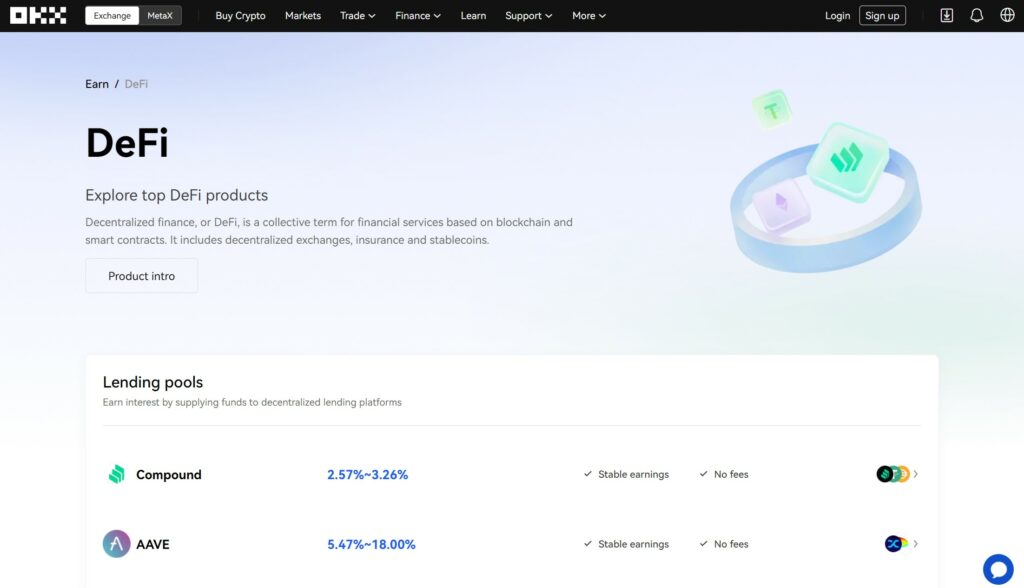Image resolution: width=1024 pixels, height=588 pixels.
Task: Click the Compound supported token icons
Action: (x=892, y=474)
